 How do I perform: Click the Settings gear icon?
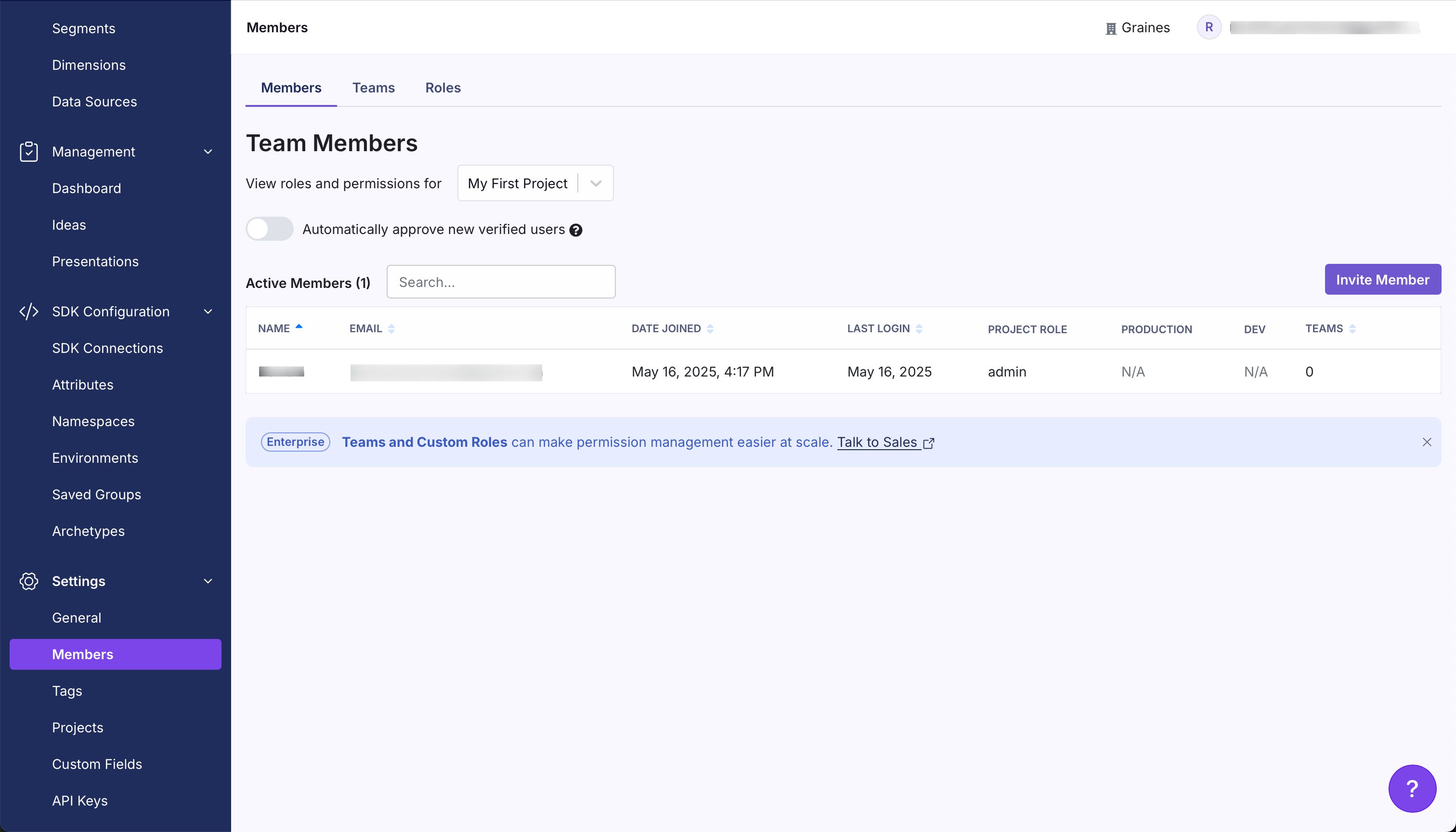28,581
